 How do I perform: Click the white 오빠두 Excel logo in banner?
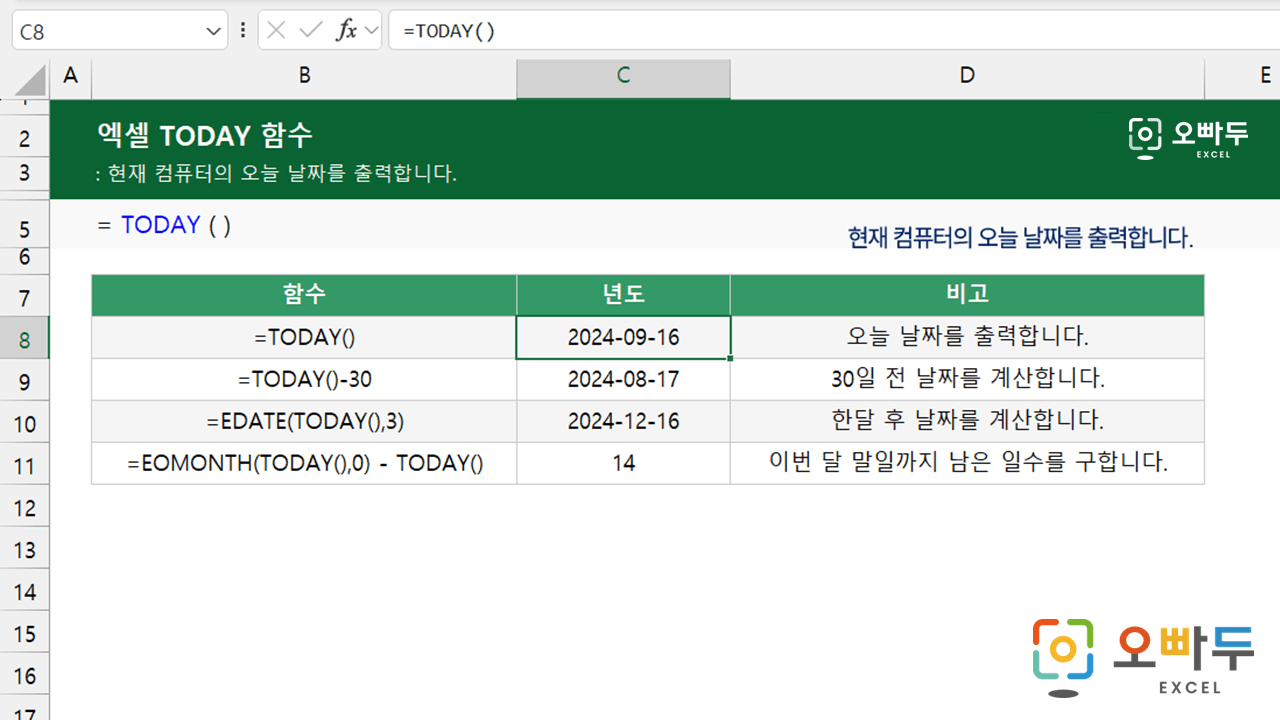(x=1187, y=138)
